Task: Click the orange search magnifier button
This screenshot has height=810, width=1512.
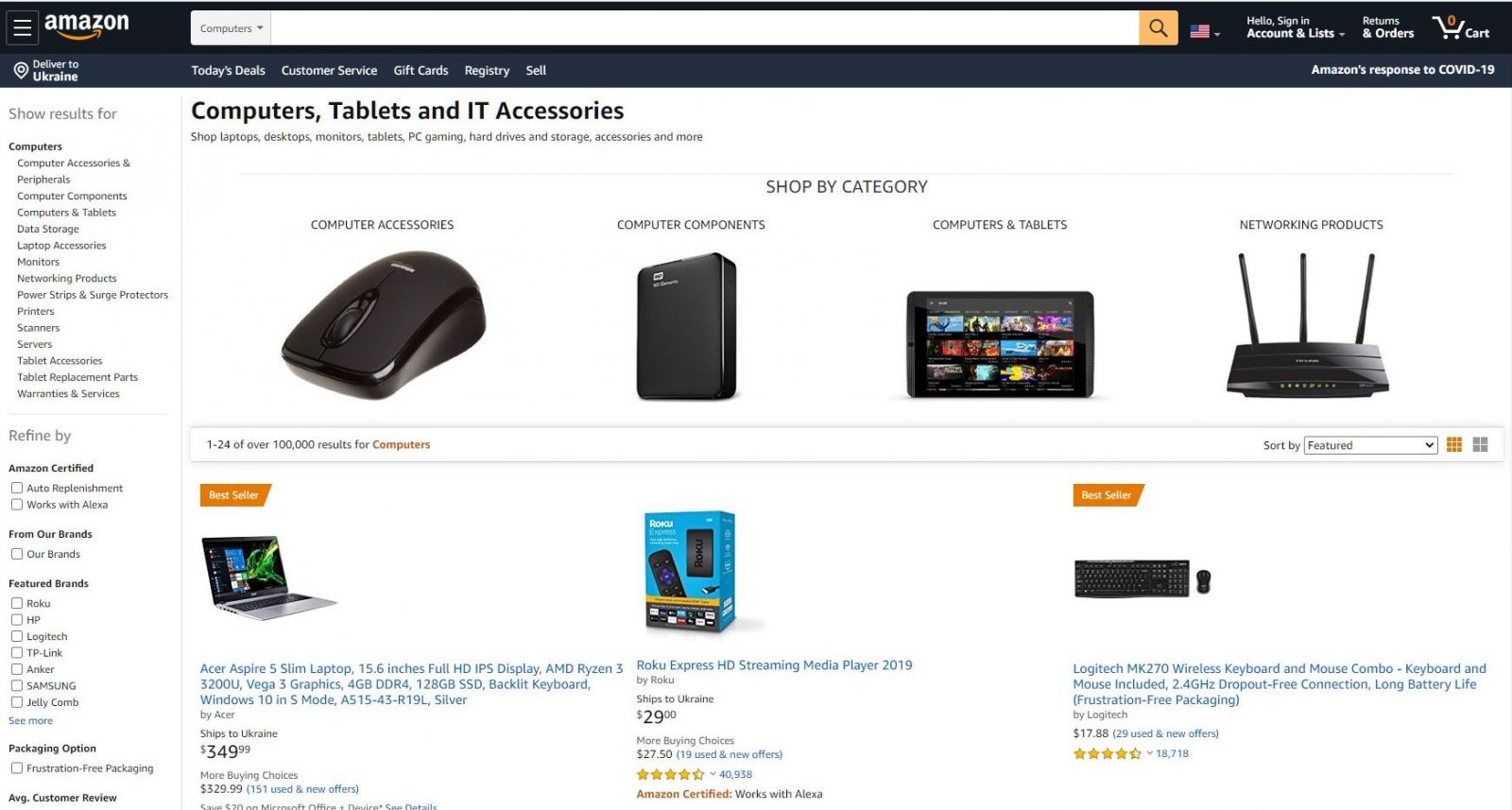Action: pos(1158,28)
